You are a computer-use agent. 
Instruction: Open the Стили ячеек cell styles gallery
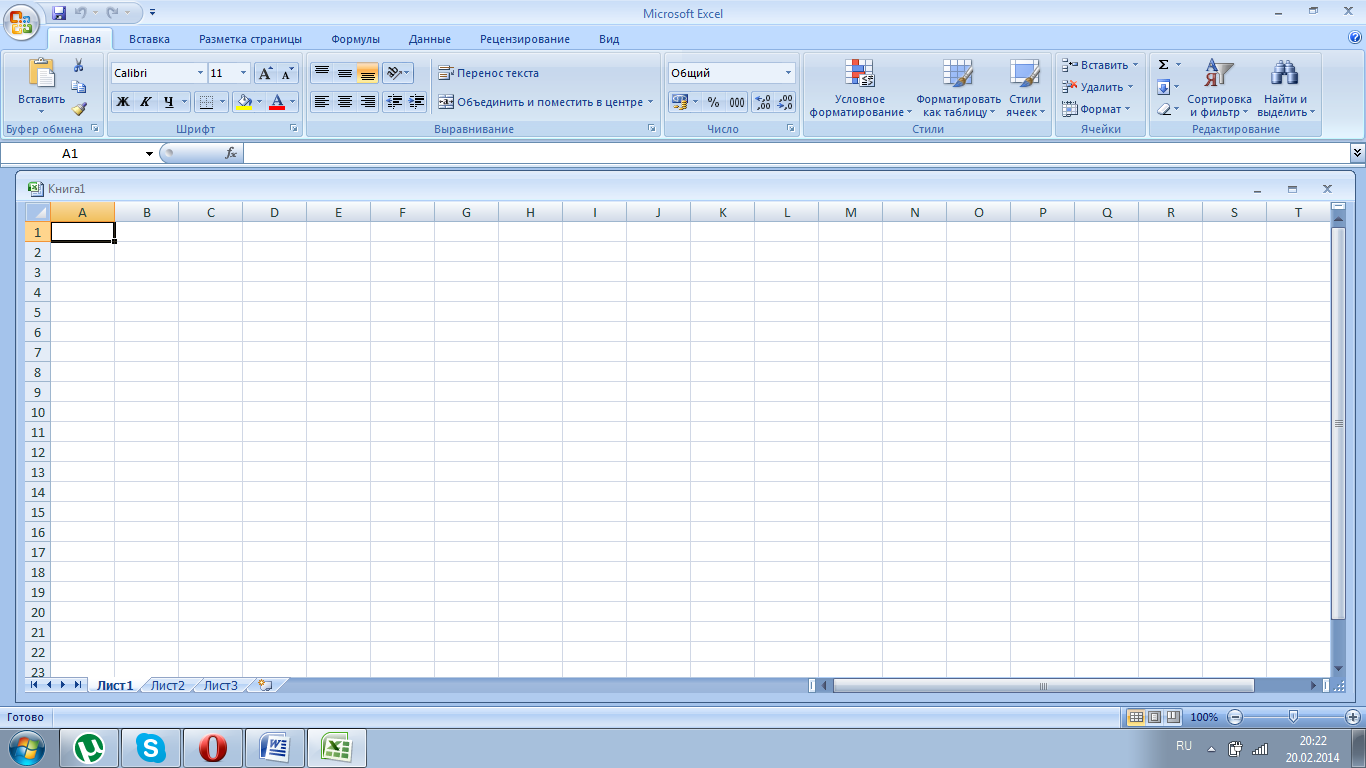[x=1025, y=88]
